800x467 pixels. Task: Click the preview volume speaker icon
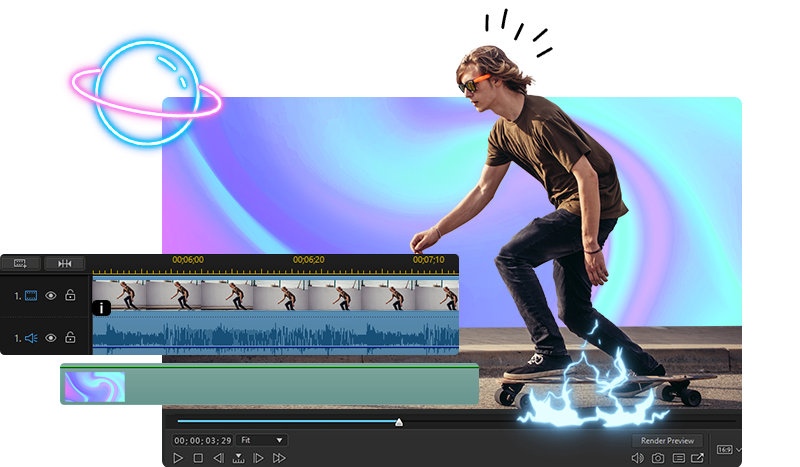point(637,458)
